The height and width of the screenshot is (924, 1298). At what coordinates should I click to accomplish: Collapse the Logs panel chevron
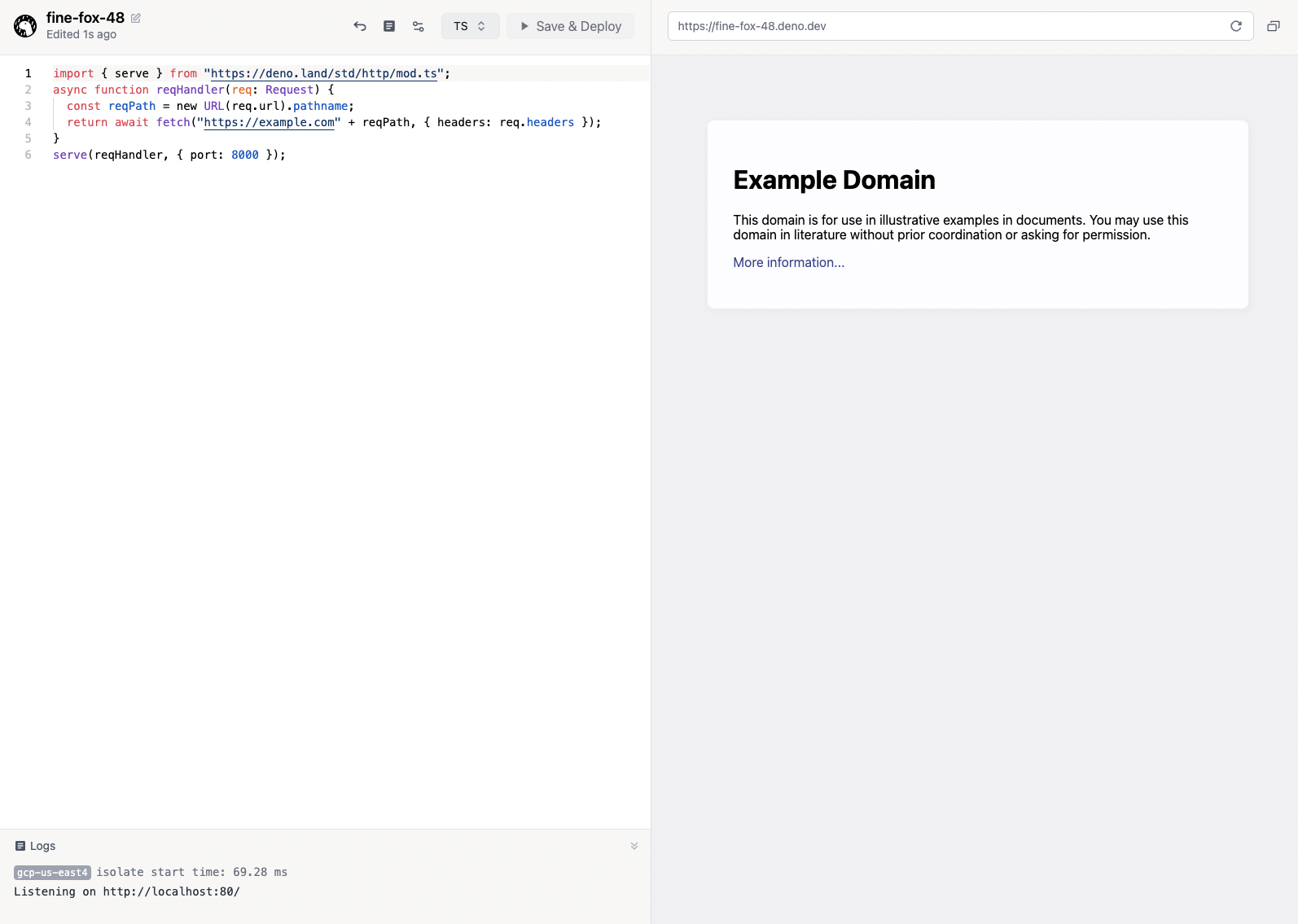point(634,846)
